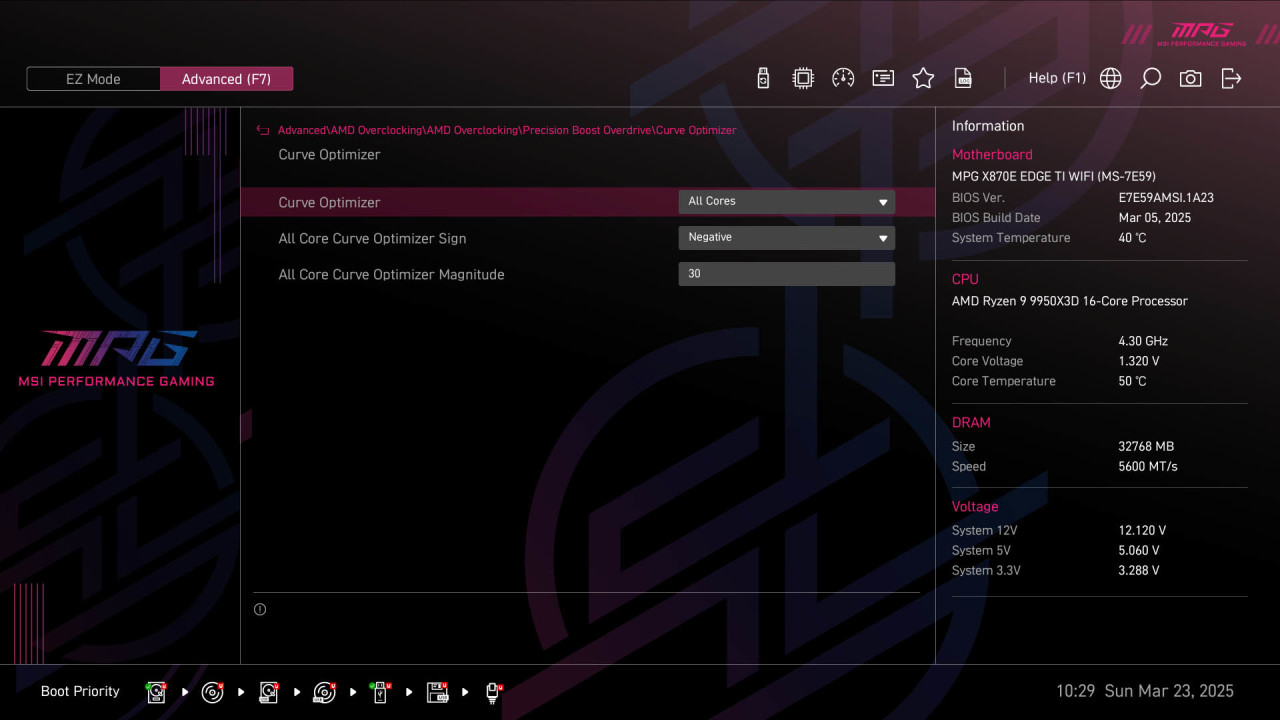
Task: Switch to EZ Mode
Action: pyautogui.click(x=93, y=79)
